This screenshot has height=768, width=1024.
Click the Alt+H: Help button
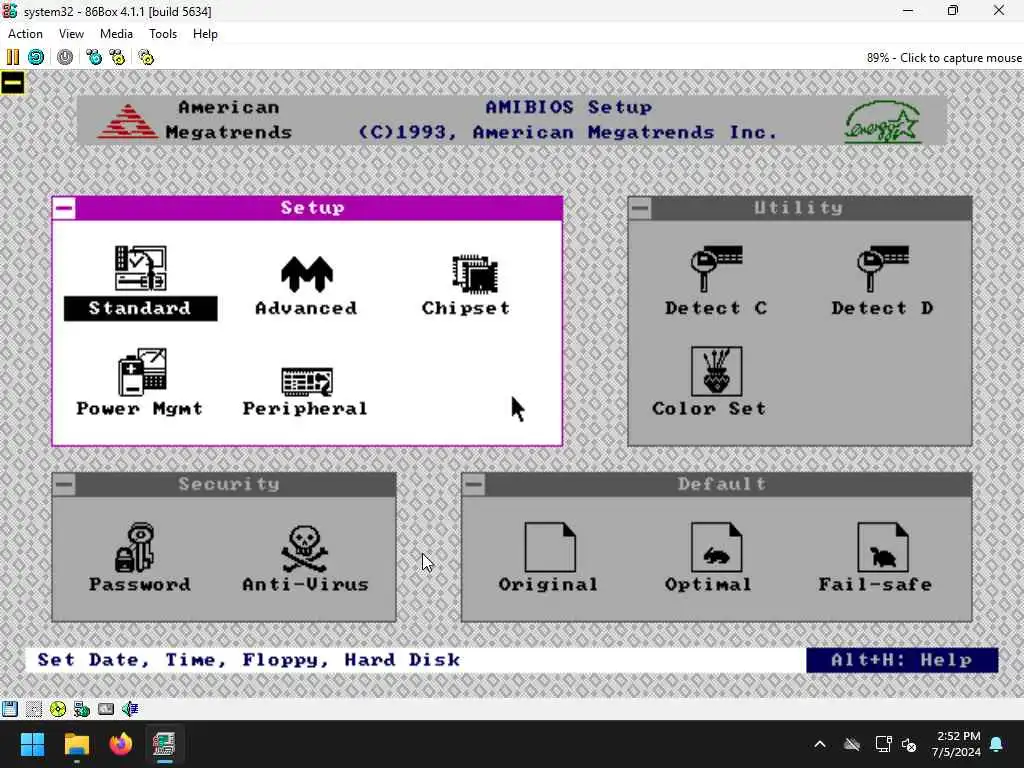[x=902, y=660]
